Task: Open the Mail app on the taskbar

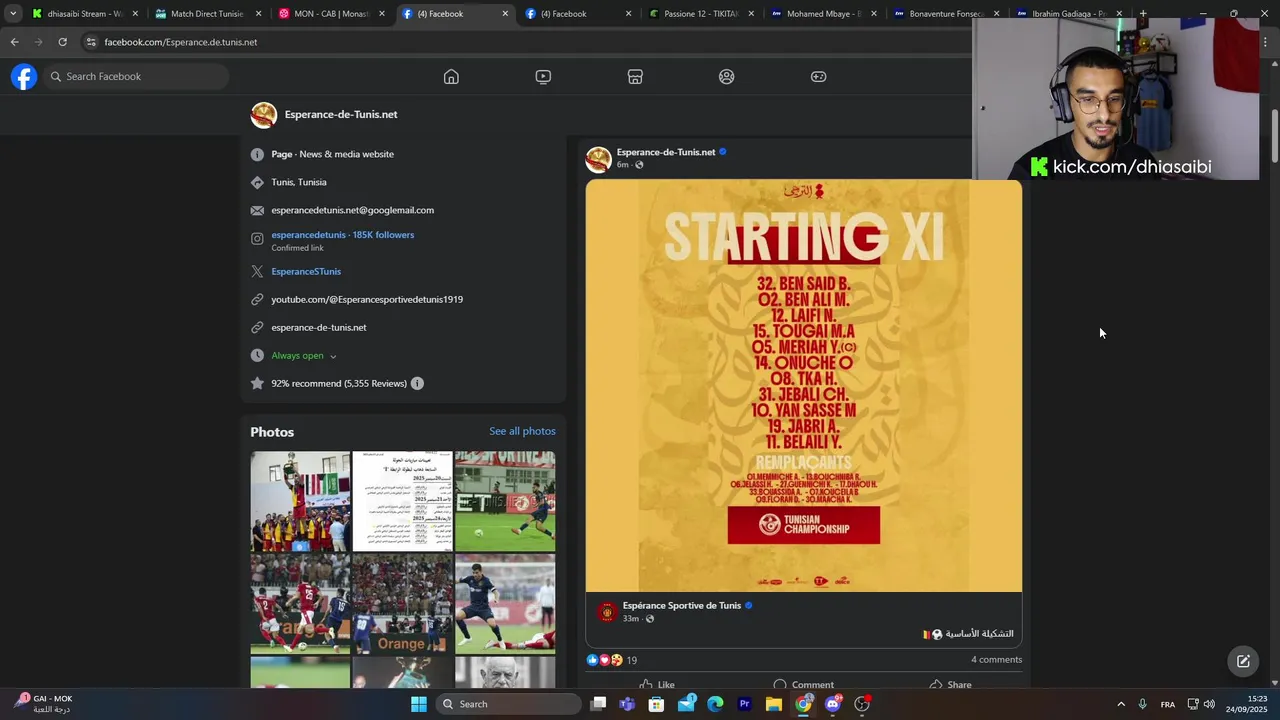Action: [x=686, y=704]
